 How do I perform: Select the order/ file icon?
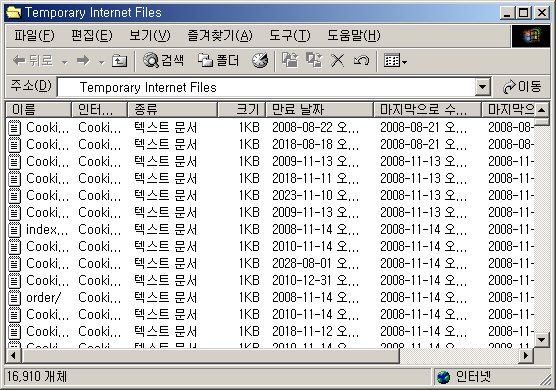coord(14,297)
